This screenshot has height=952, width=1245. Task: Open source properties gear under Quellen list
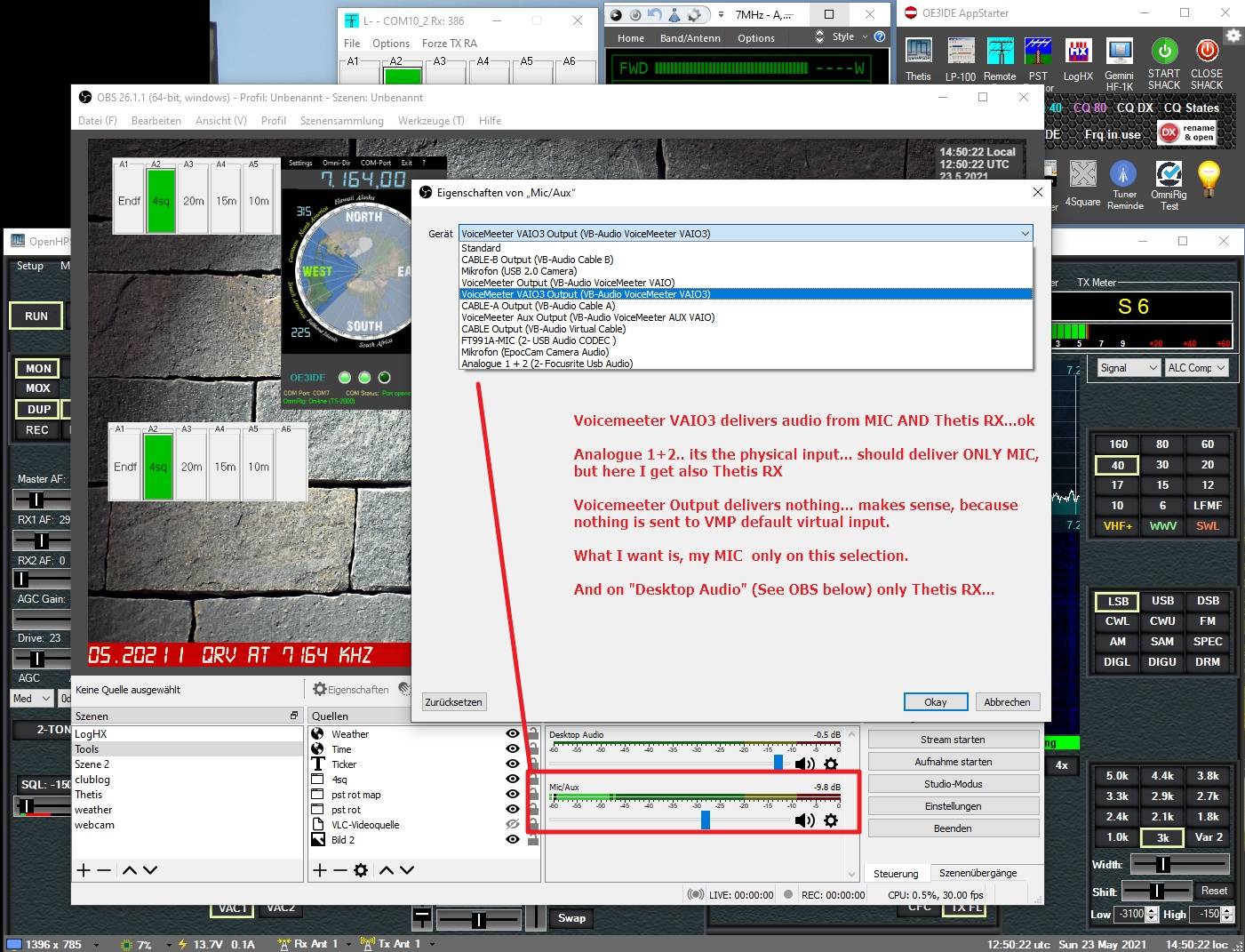click(361, 870)
